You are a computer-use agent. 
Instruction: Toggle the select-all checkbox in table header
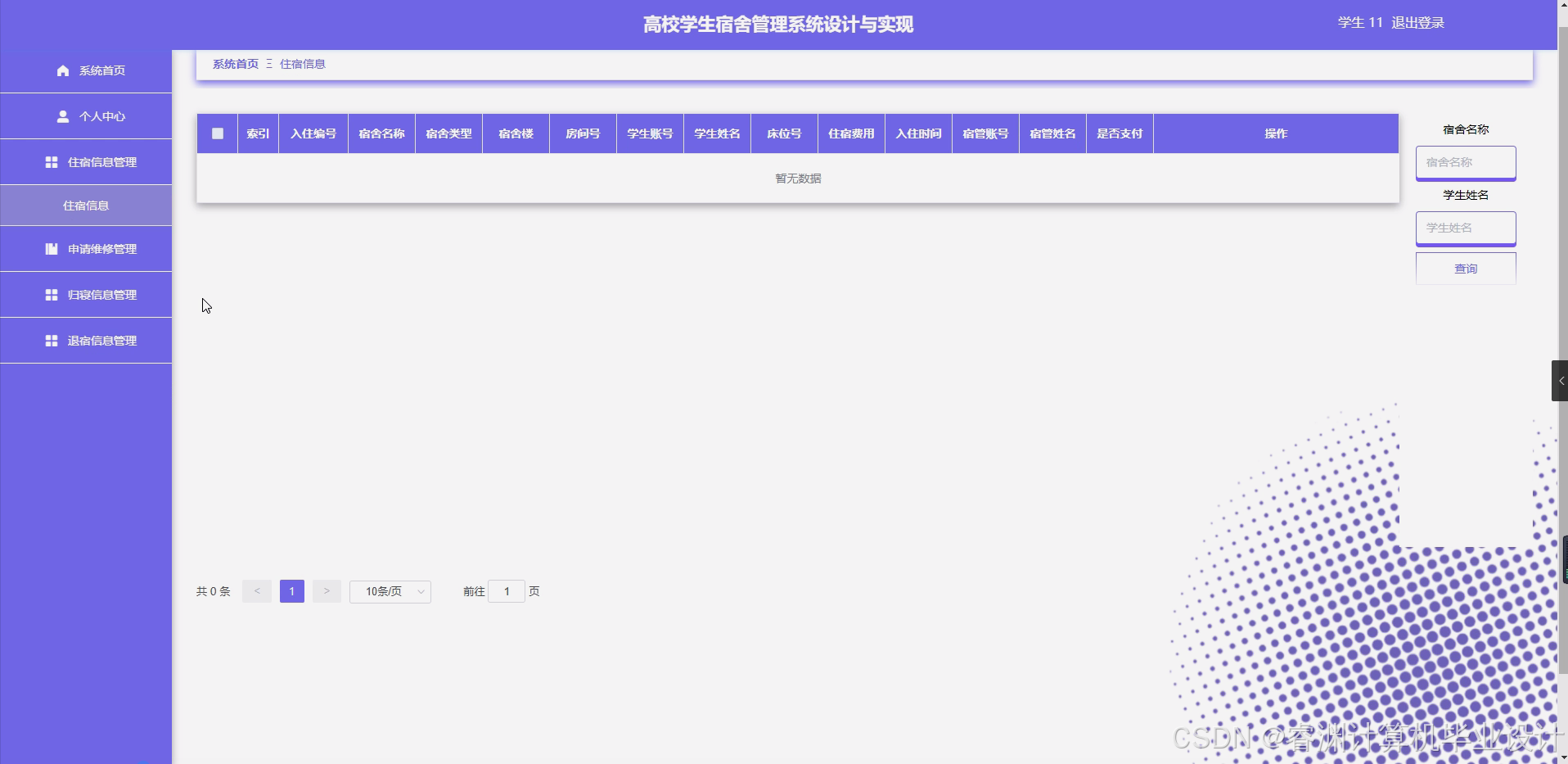click(217, 133)
